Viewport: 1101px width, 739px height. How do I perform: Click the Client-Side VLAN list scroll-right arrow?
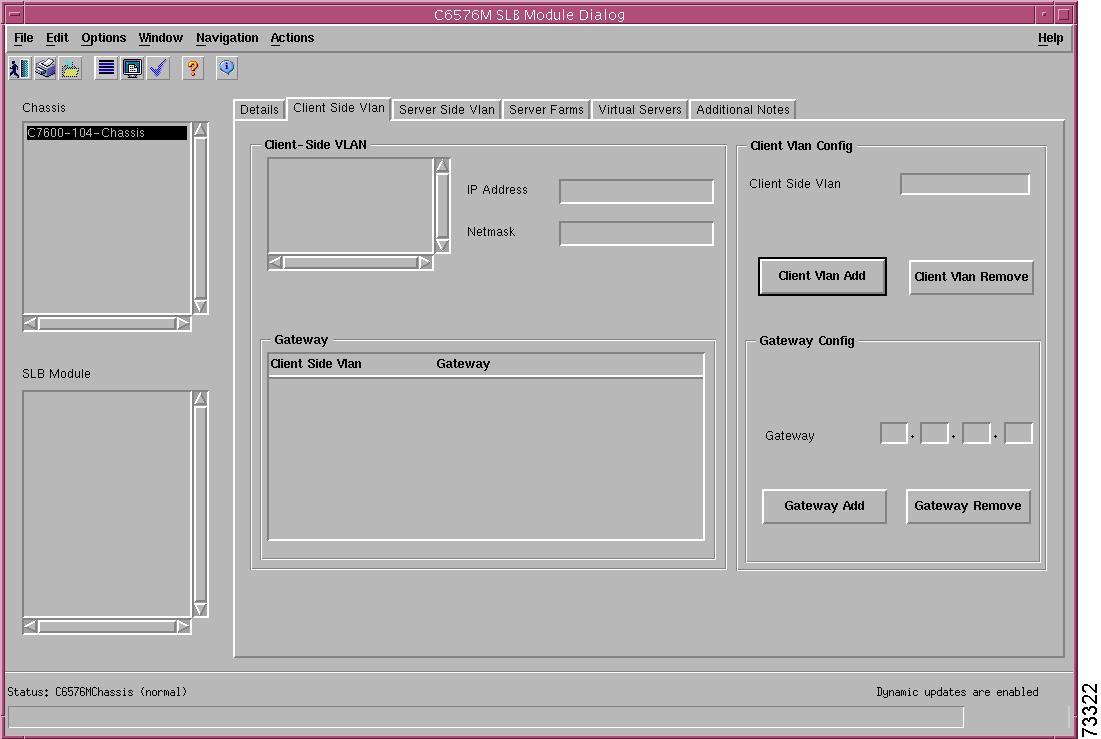click(425, 262)
